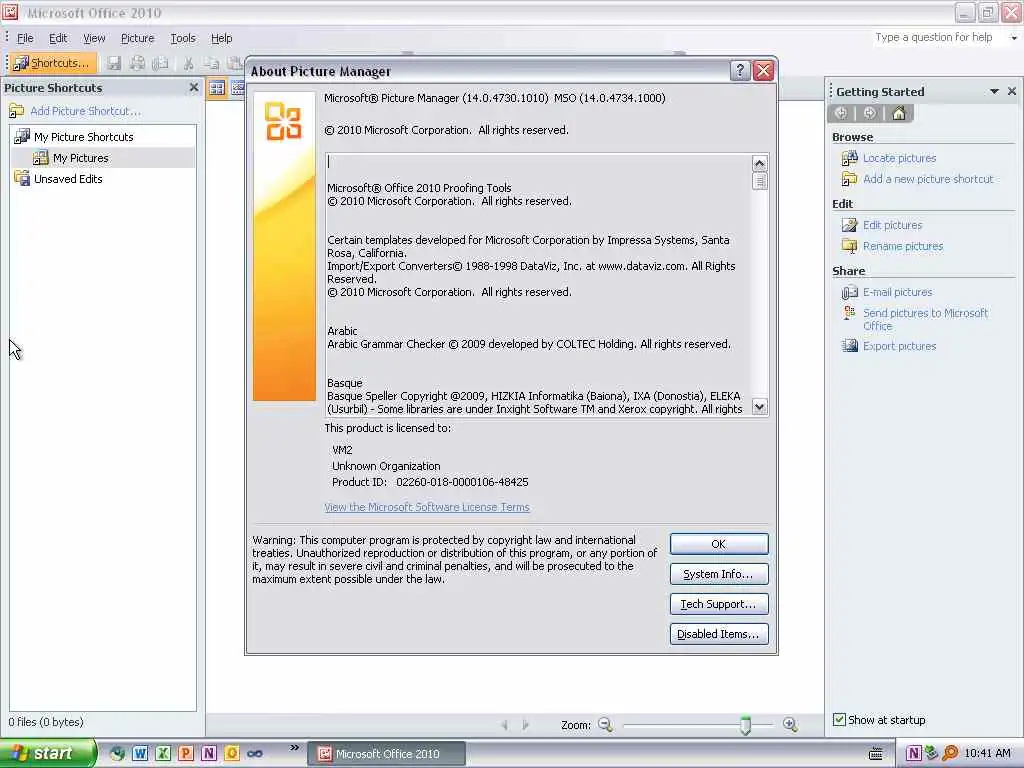Expand hidden quick launch icons chevron

(x=295, y=747)
